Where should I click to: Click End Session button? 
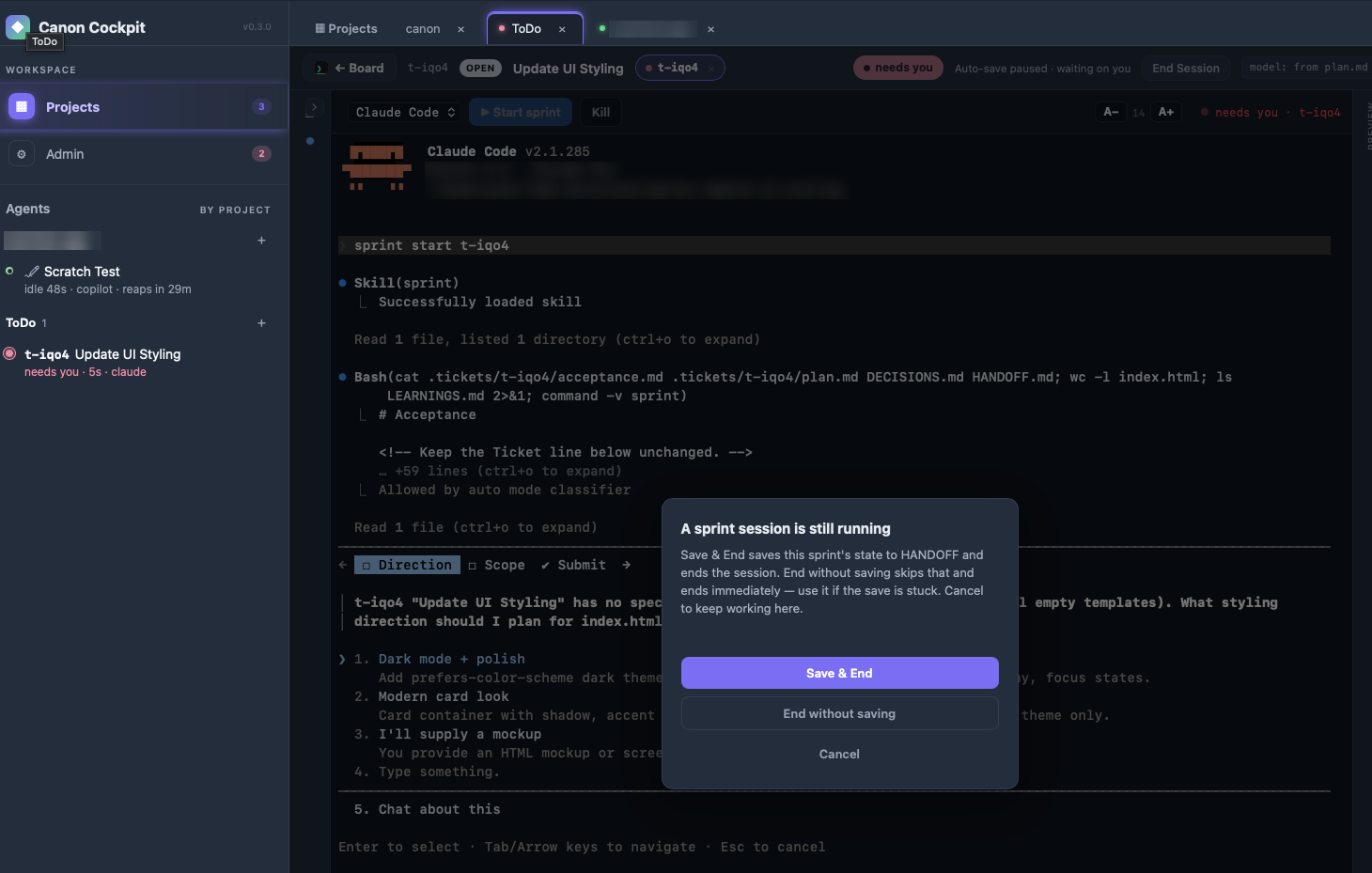1185,68
